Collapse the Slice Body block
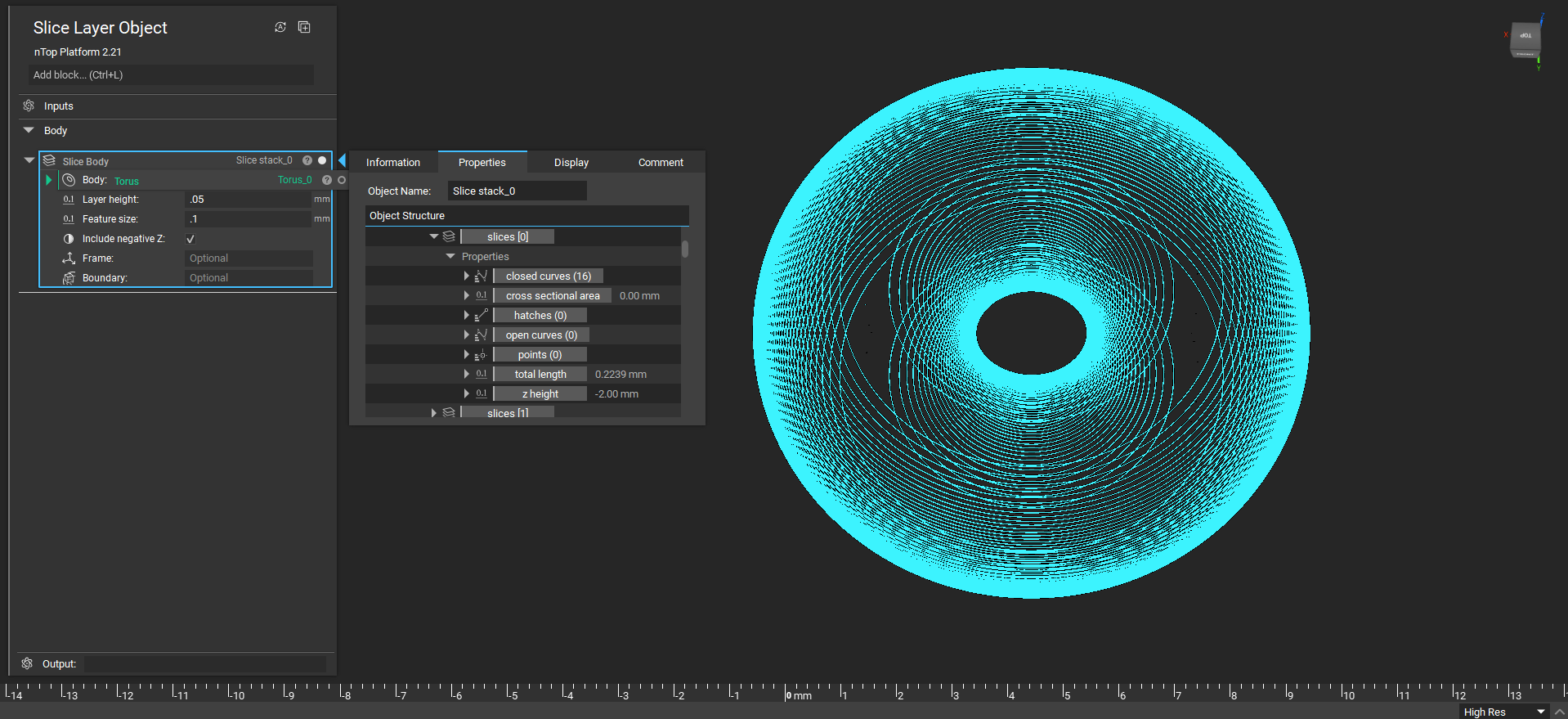 pos(29,160)
